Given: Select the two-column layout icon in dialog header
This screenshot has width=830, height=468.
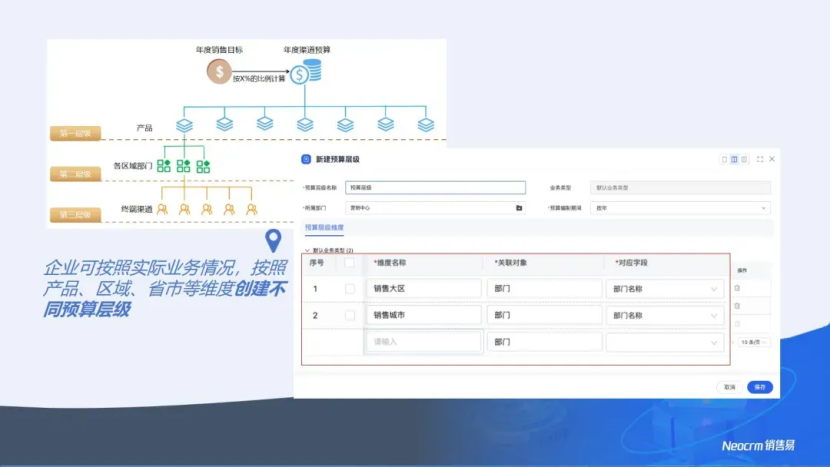Looking at the screenshot, I should pyautogui.click(x=735, y=159).
